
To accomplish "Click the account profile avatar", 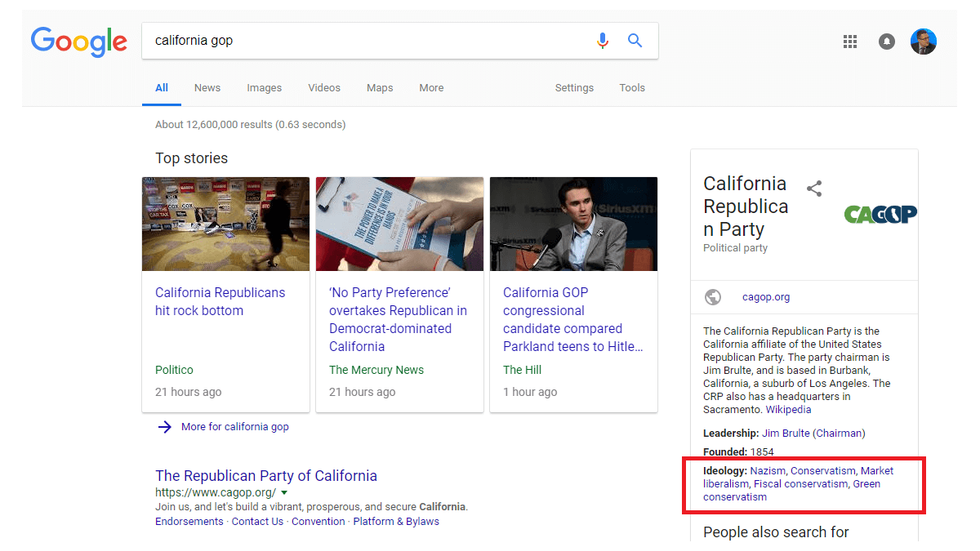I will (x=923, y=42).
